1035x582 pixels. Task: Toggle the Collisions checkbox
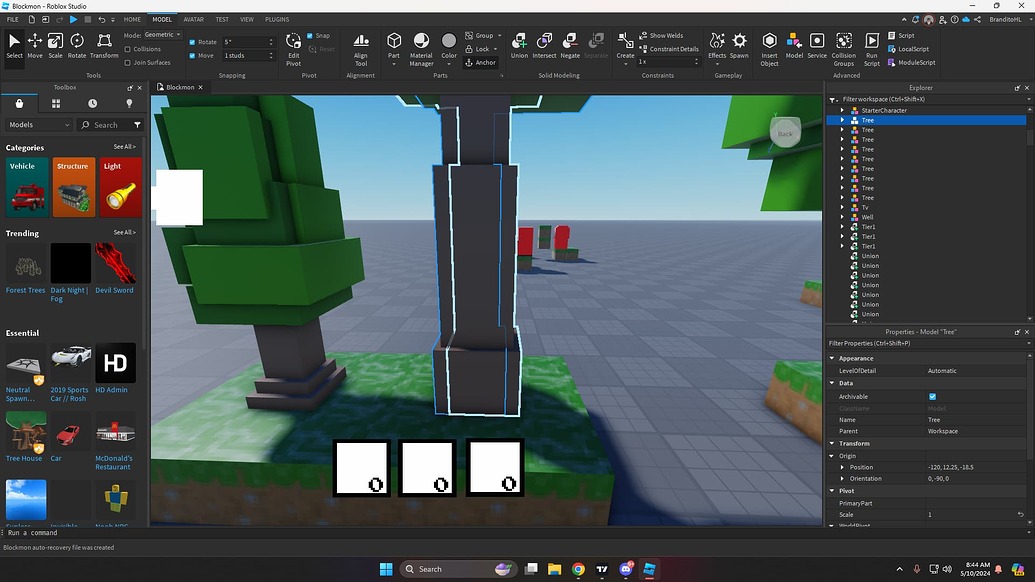click(127, 49)
